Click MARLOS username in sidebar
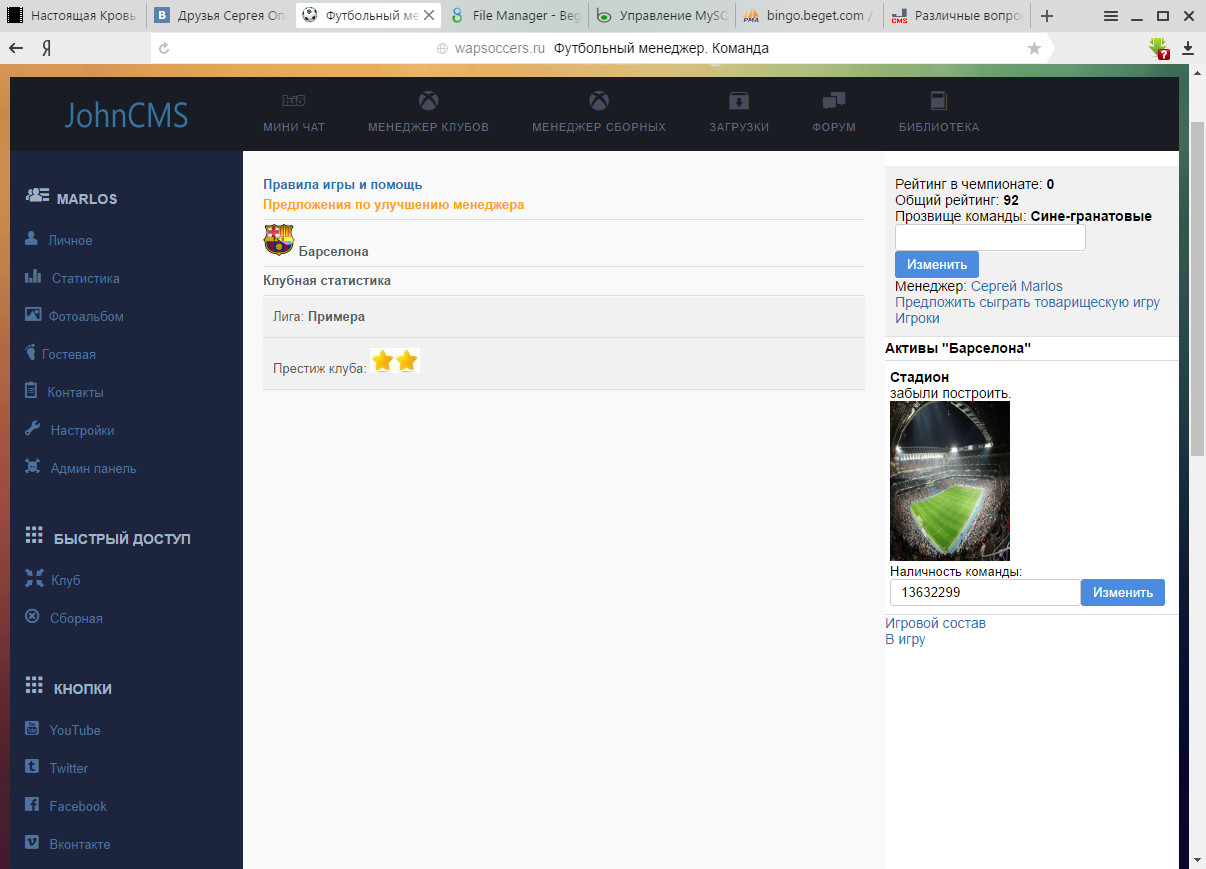Viewport: 1206px width, 869px height. tap(87, 199)
